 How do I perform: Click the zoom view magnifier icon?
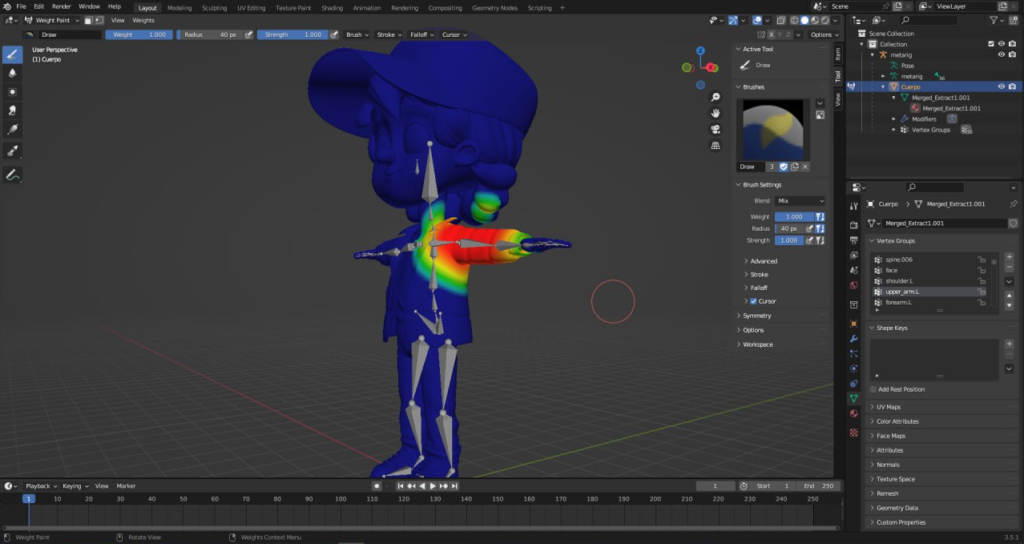pyautogui.click(x=716, y=98)
